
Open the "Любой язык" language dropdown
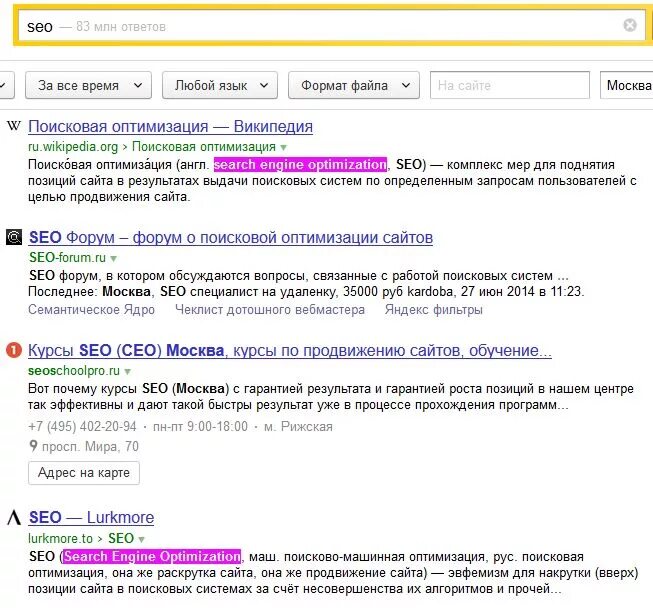coord(220,85)
